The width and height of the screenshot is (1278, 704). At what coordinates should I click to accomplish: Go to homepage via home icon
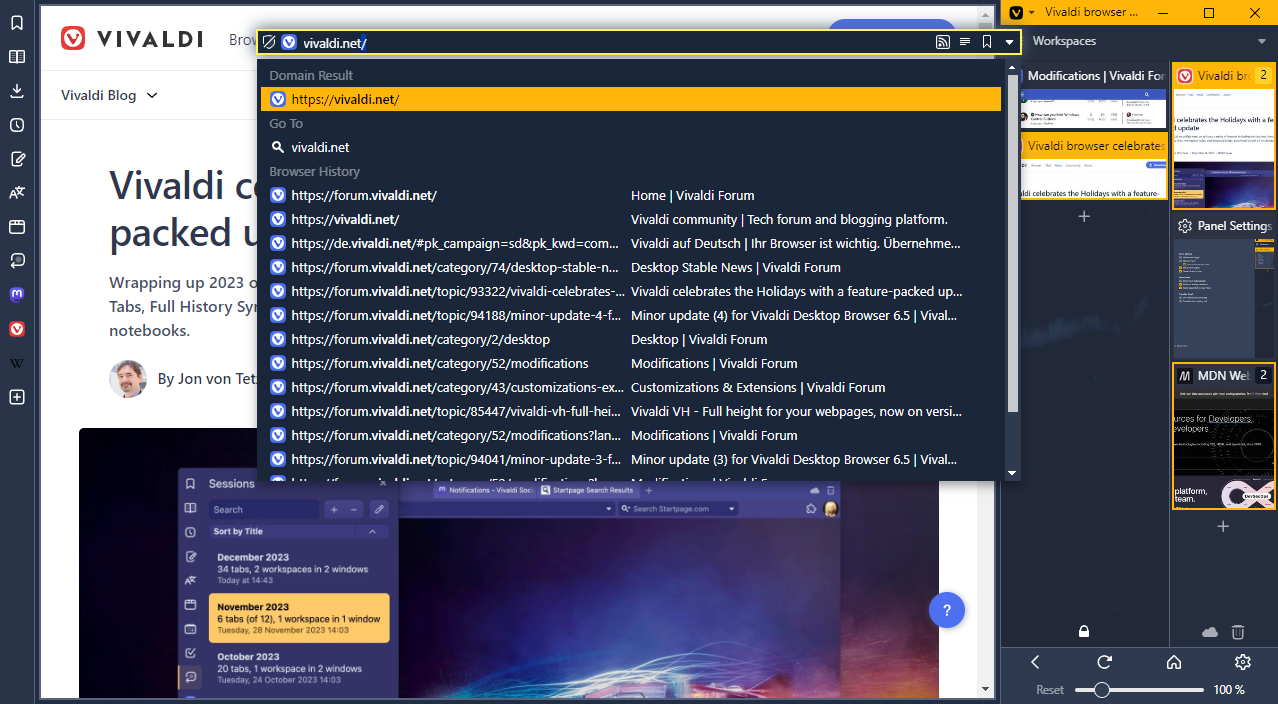[x=1174, y=662]
